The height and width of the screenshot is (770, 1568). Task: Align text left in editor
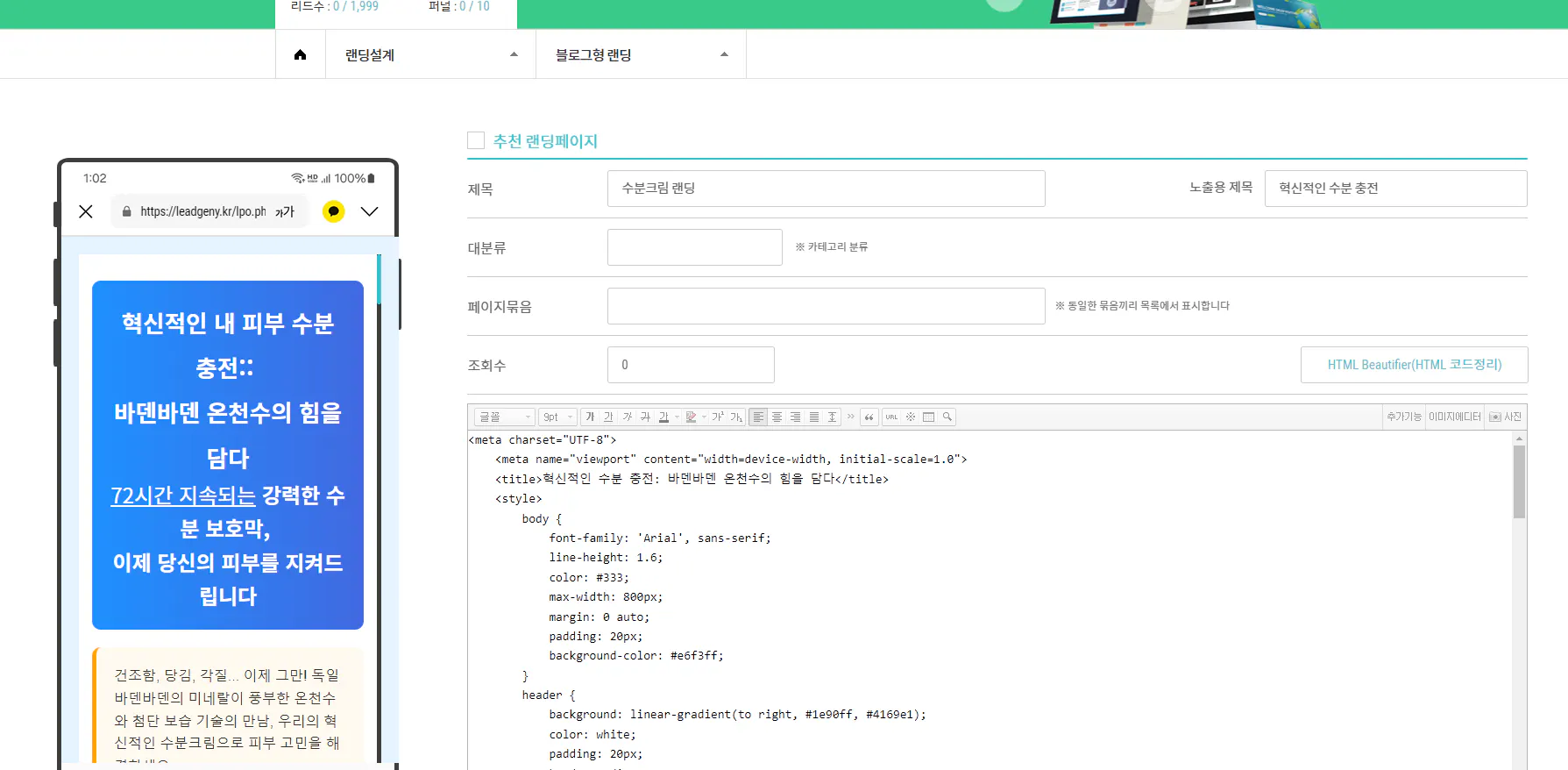tap(758, 417)
